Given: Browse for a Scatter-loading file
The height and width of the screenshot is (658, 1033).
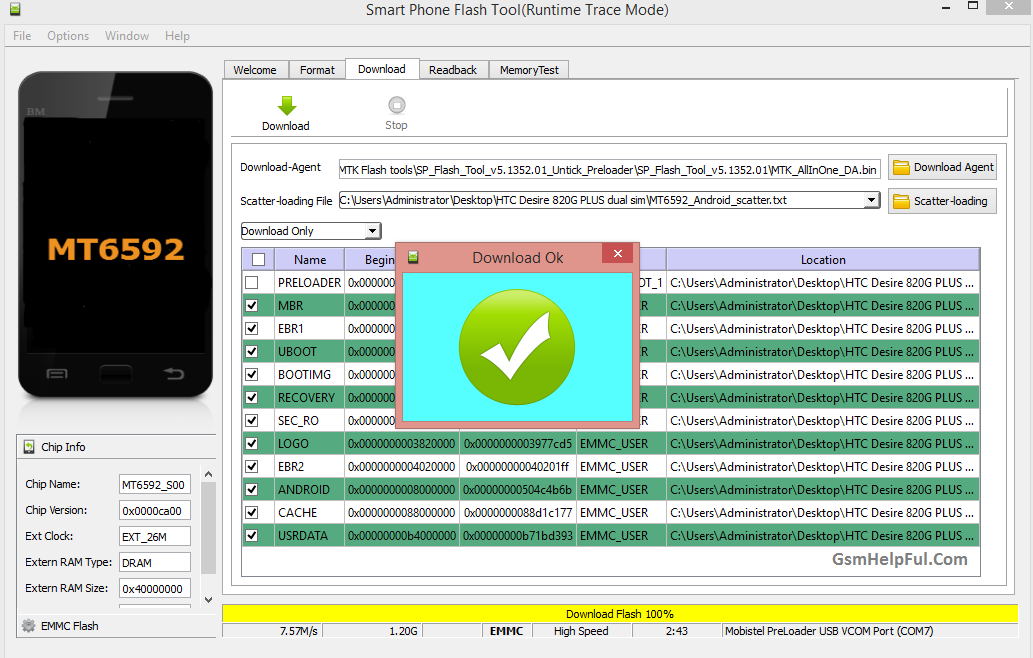Looking at the screenshot, I should click(x=942, y=201).
